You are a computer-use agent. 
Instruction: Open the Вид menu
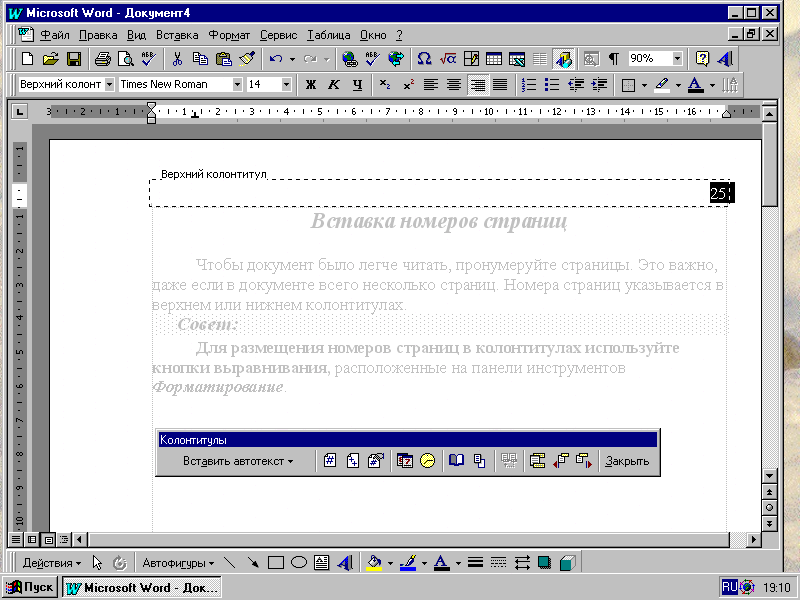[136, 35]
